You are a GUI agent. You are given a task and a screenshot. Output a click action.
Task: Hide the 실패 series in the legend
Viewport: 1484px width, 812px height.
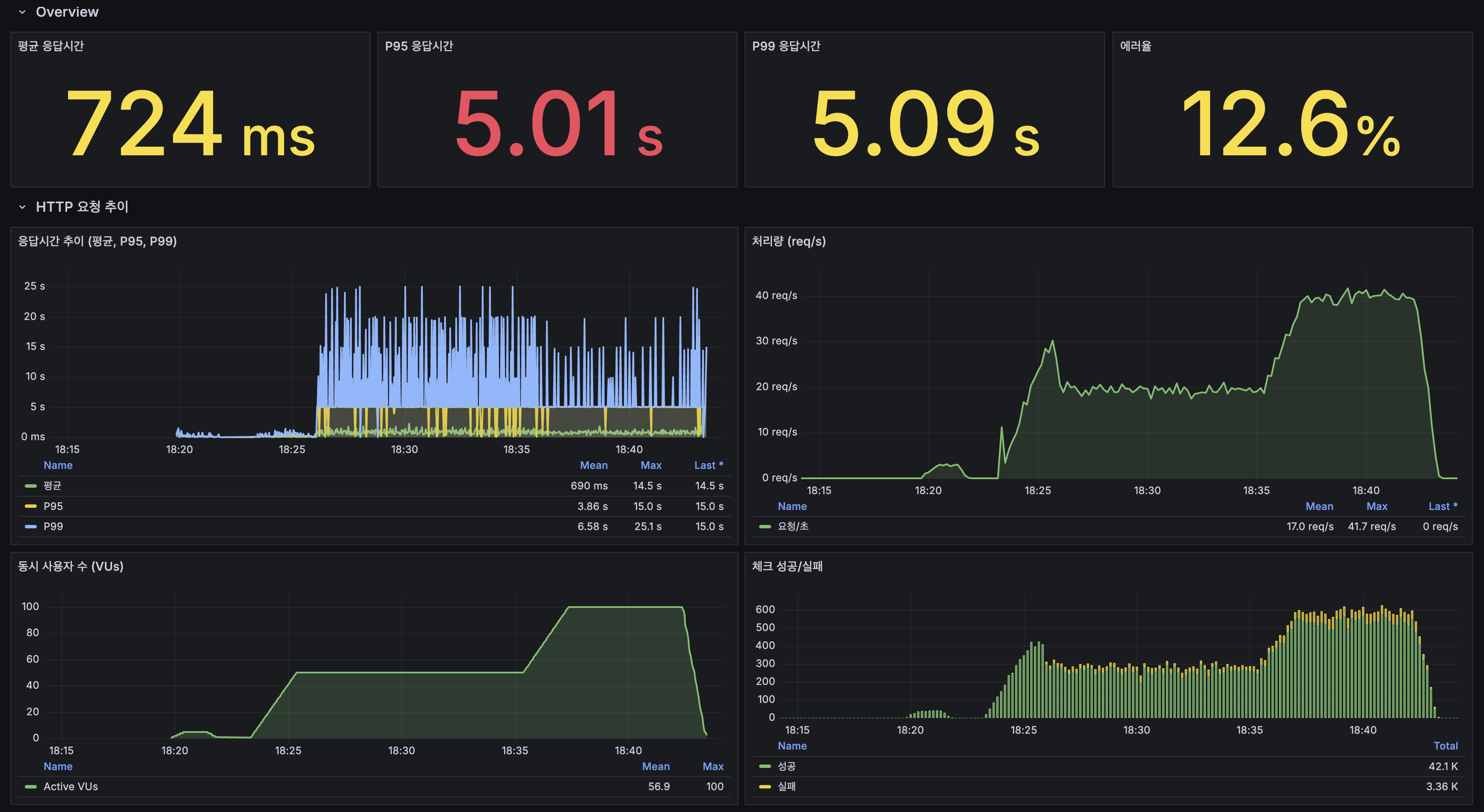pyautogui.click(x=787, y=786)
